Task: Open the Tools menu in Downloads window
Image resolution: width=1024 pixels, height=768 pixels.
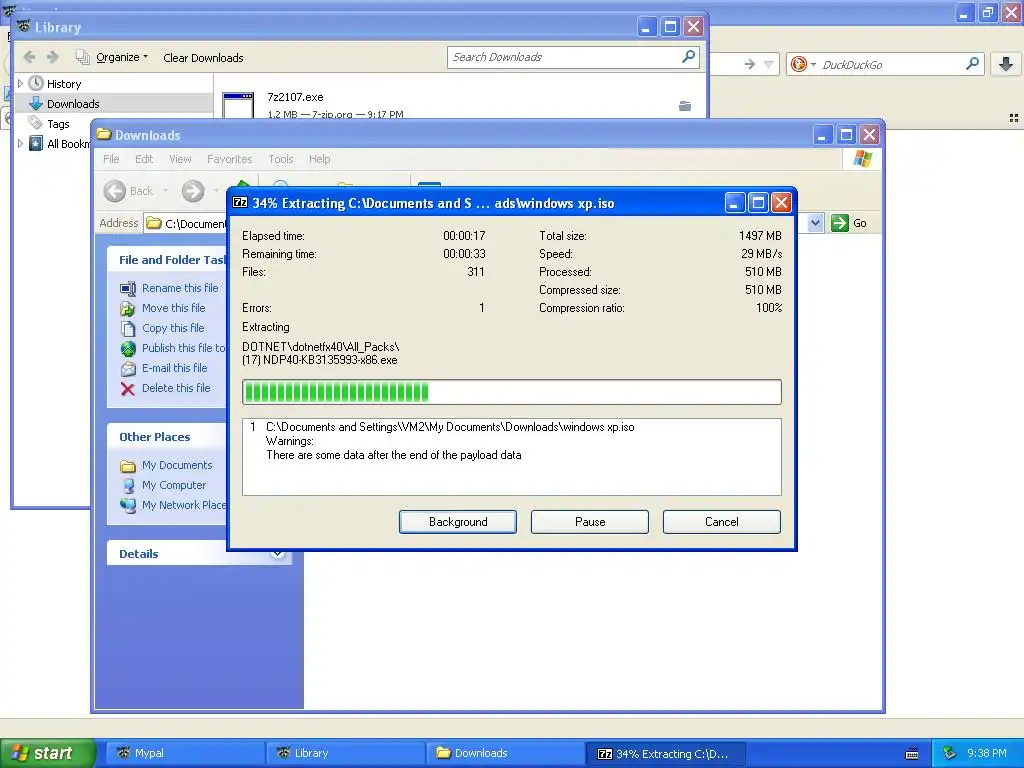Action: (281, 159)
